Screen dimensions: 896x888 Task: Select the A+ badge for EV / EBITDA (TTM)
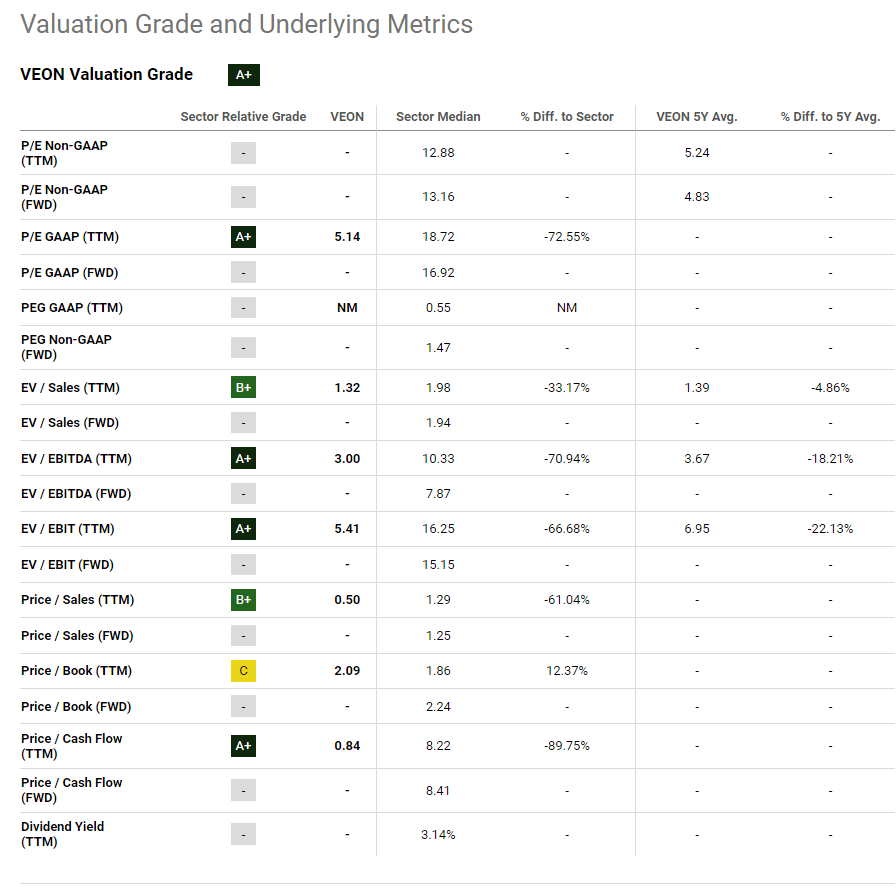243,458
